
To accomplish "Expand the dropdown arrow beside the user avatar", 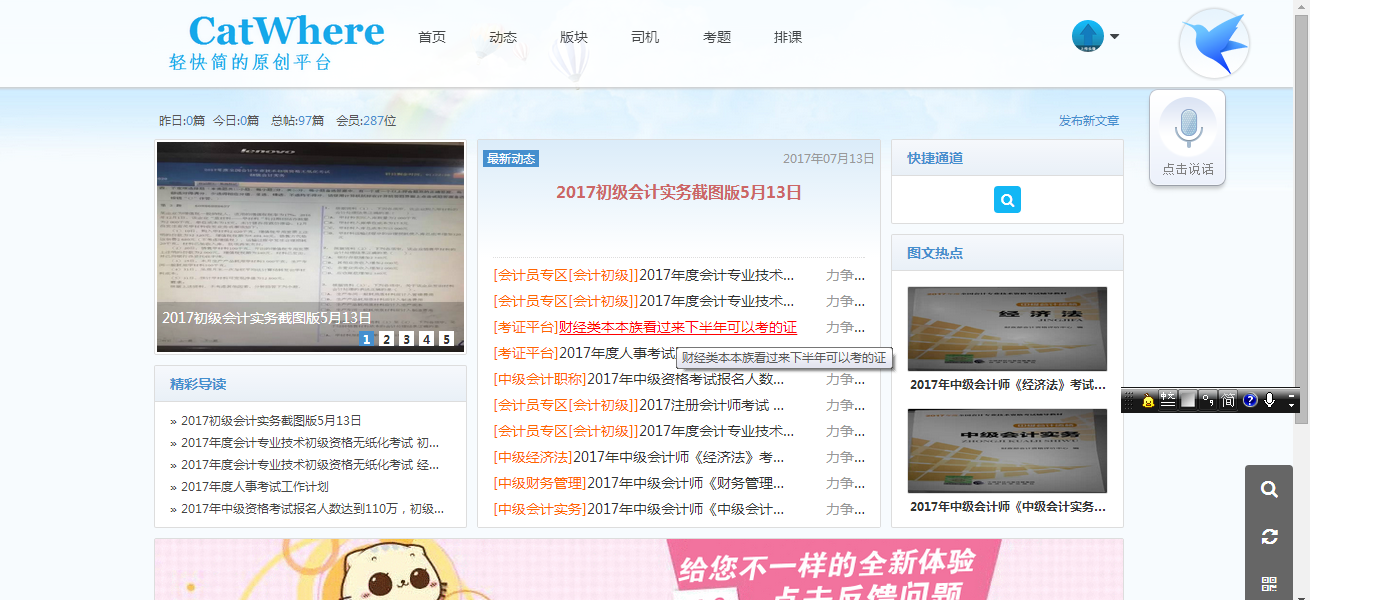I will pyautogui.click(x=1114, y=37).
